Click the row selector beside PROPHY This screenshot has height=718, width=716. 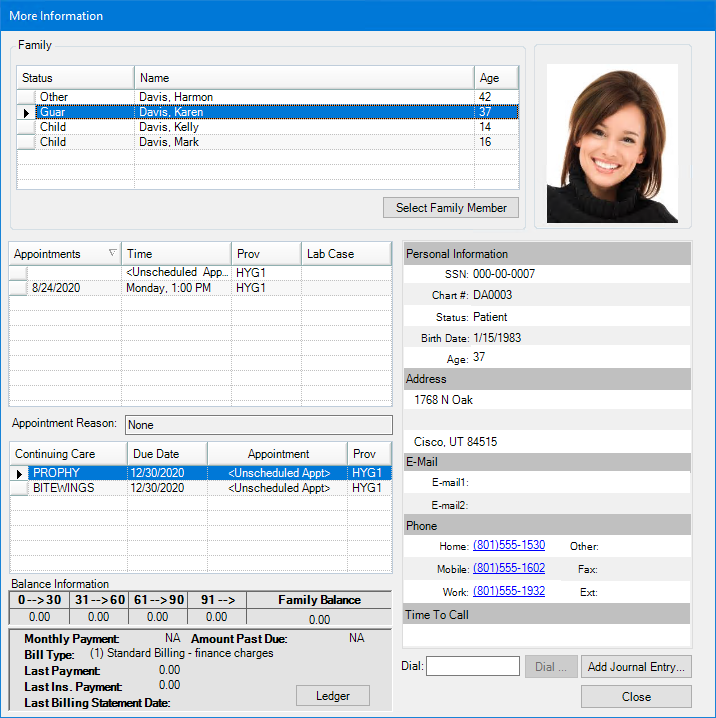(19, 473)
